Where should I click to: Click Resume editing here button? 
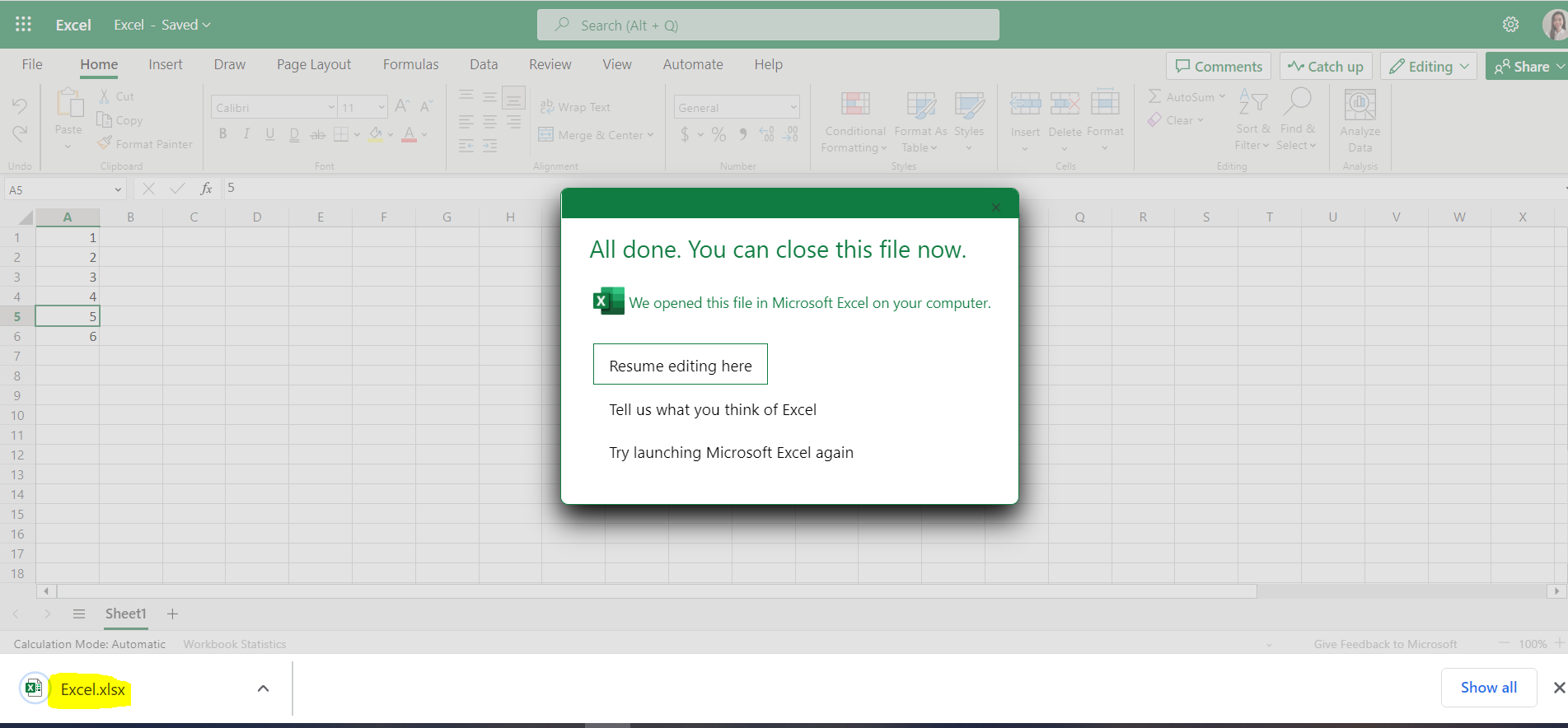tap(681, 365)
